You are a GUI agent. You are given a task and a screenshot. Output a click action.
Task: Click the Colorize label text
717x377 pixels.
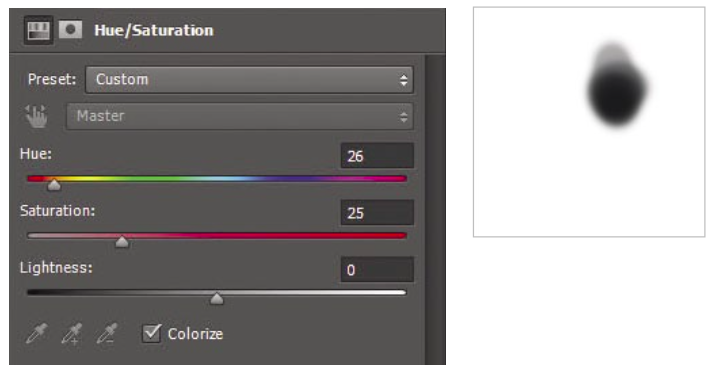point(195,334)
